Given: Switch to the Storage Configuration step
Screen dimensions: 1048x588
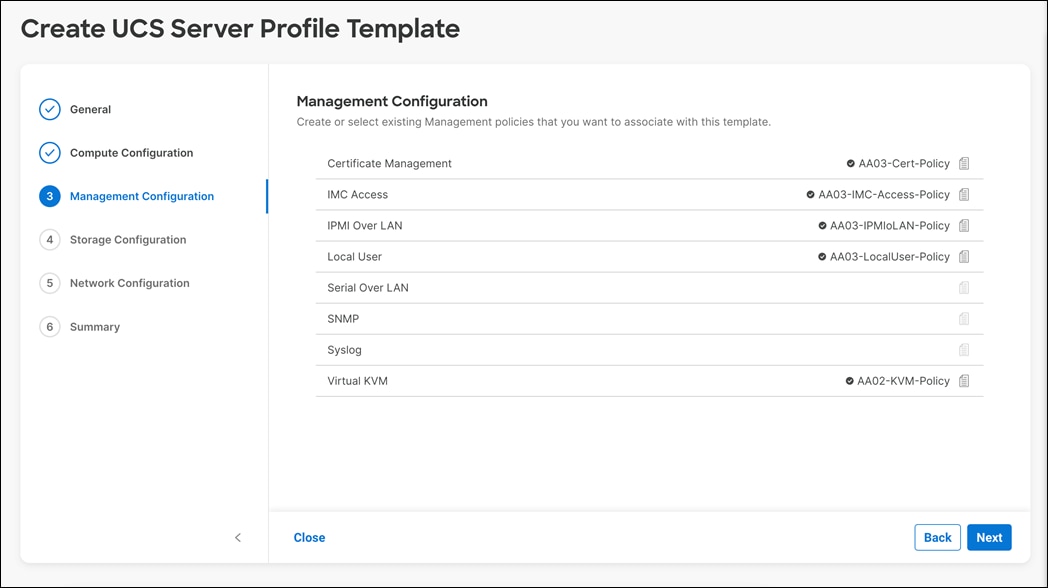Looking at the screenshot, I should pos(128,239).
